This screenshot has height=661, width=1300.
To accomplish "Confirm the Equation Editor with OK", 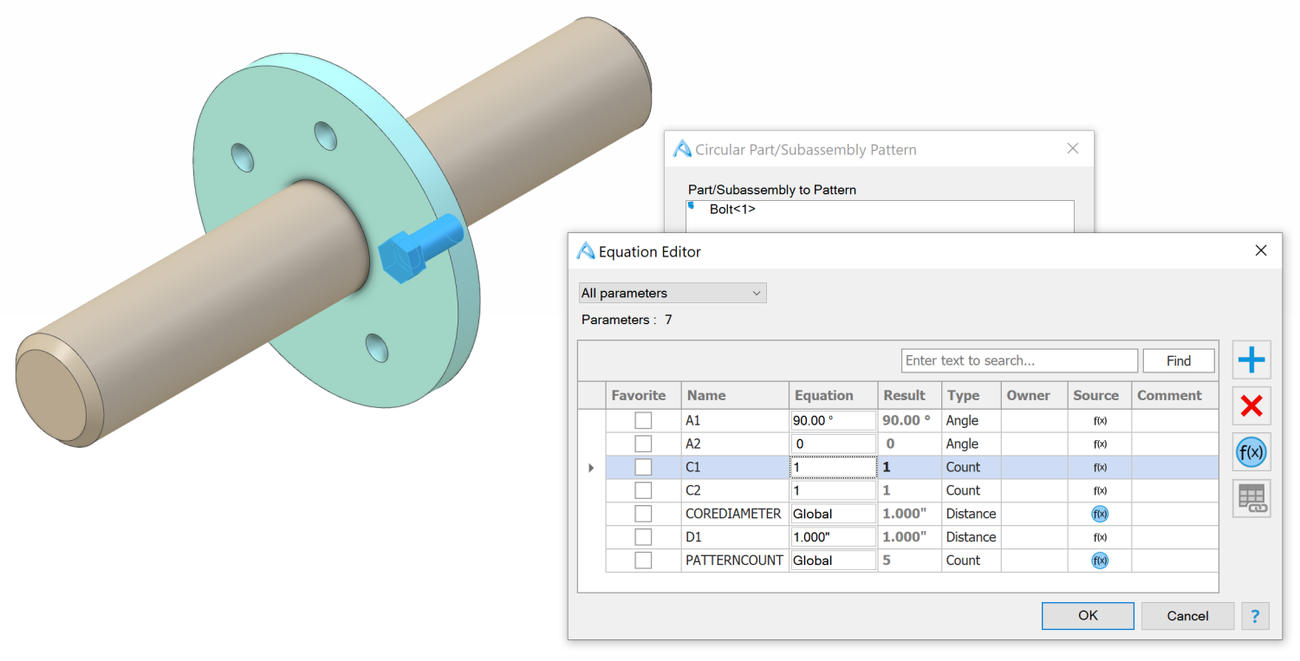I will (1088, 616).
